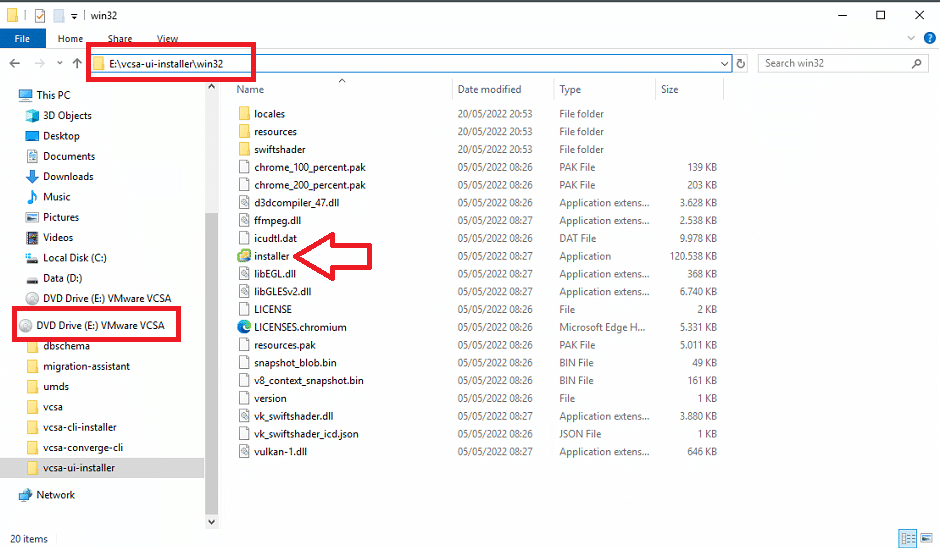Go up one folder level
This screenshot has height=548, width=940.
pyautogui.click(x=77, y=63)
